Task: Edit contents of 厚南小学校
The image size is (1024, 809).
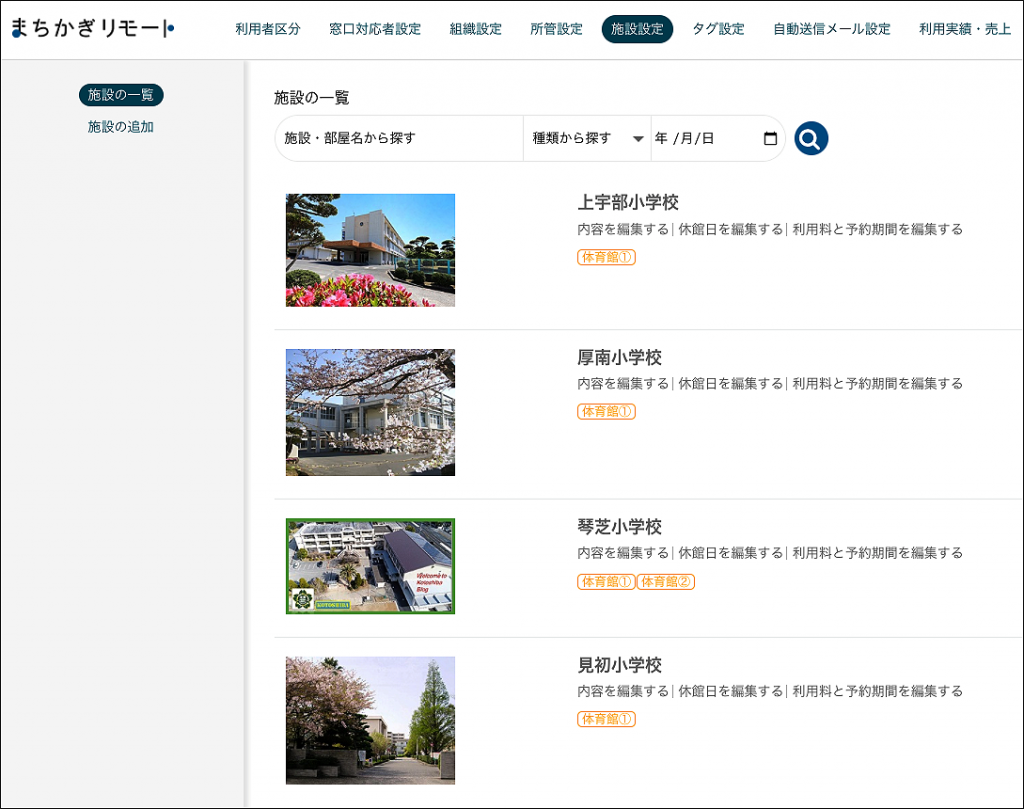Action: click(x=623, y=383)
